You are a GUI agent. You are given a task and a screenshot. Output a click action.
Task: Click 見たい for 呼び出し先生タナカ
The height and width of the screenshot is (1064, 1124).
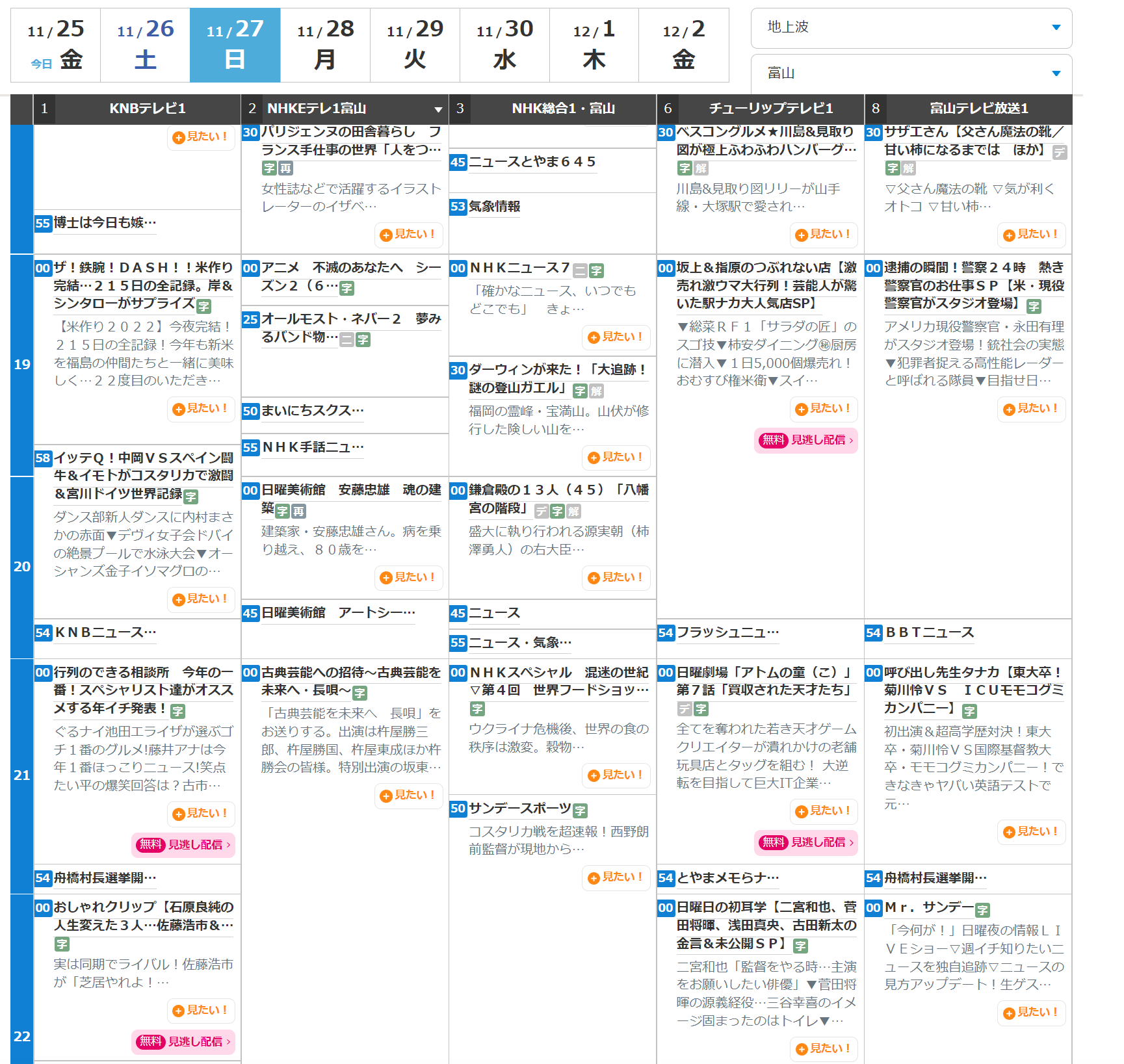pos(1031,832)
